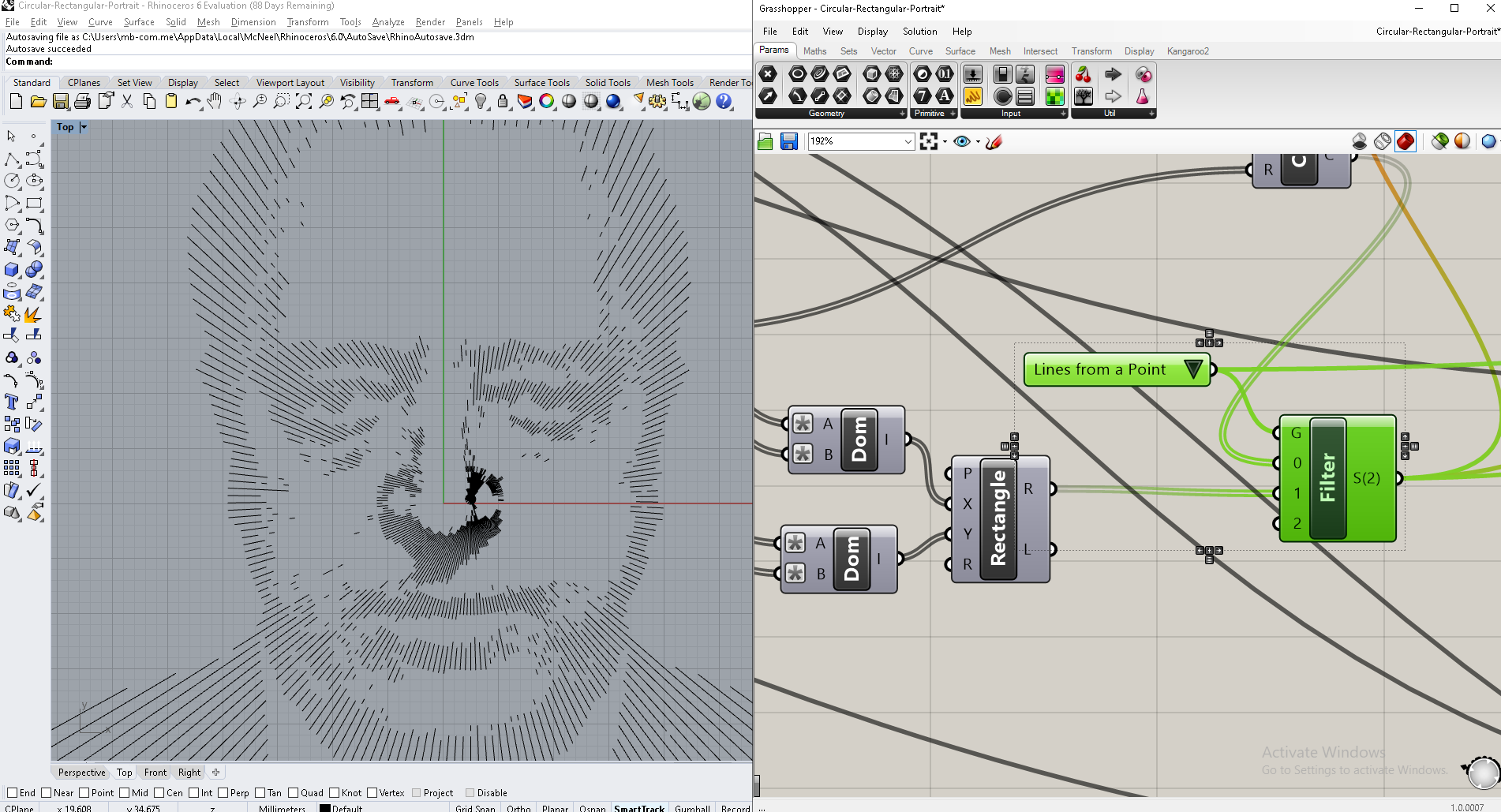Click the Gradient component icon in Input panel
This screenshot has width=1501, height=812.
click(1055, 74)
